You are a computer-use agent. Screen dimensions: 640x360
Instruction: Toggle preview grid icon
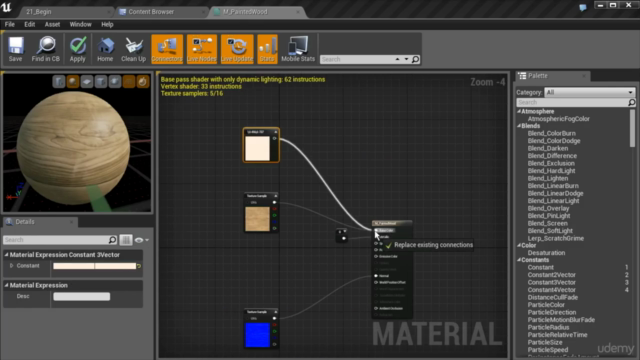(x=129, y=82)
